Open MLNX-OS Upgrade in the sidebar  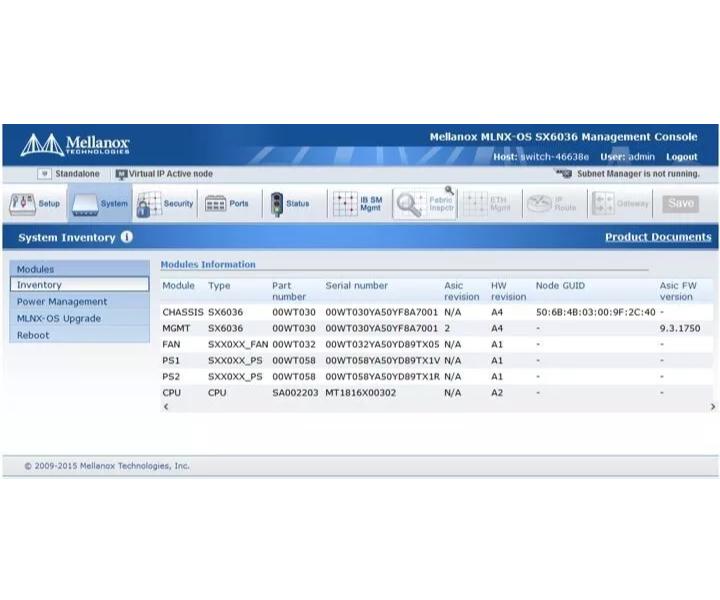coord(79,318)
